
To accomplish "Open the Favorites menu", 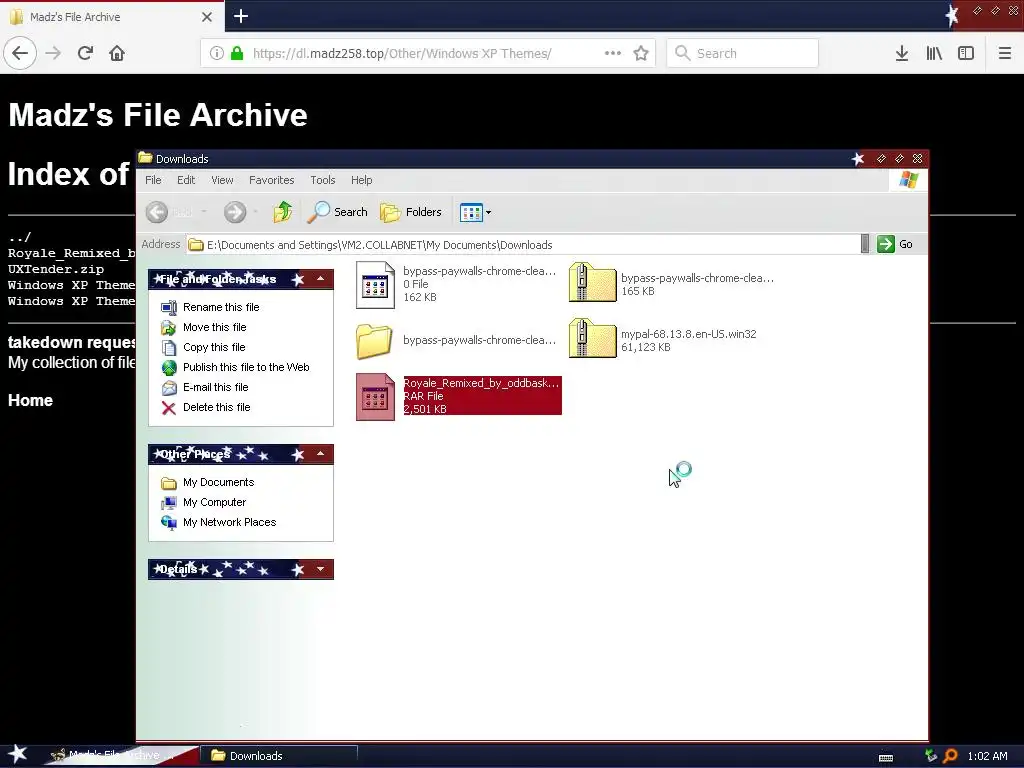I will tap(272, 180).
